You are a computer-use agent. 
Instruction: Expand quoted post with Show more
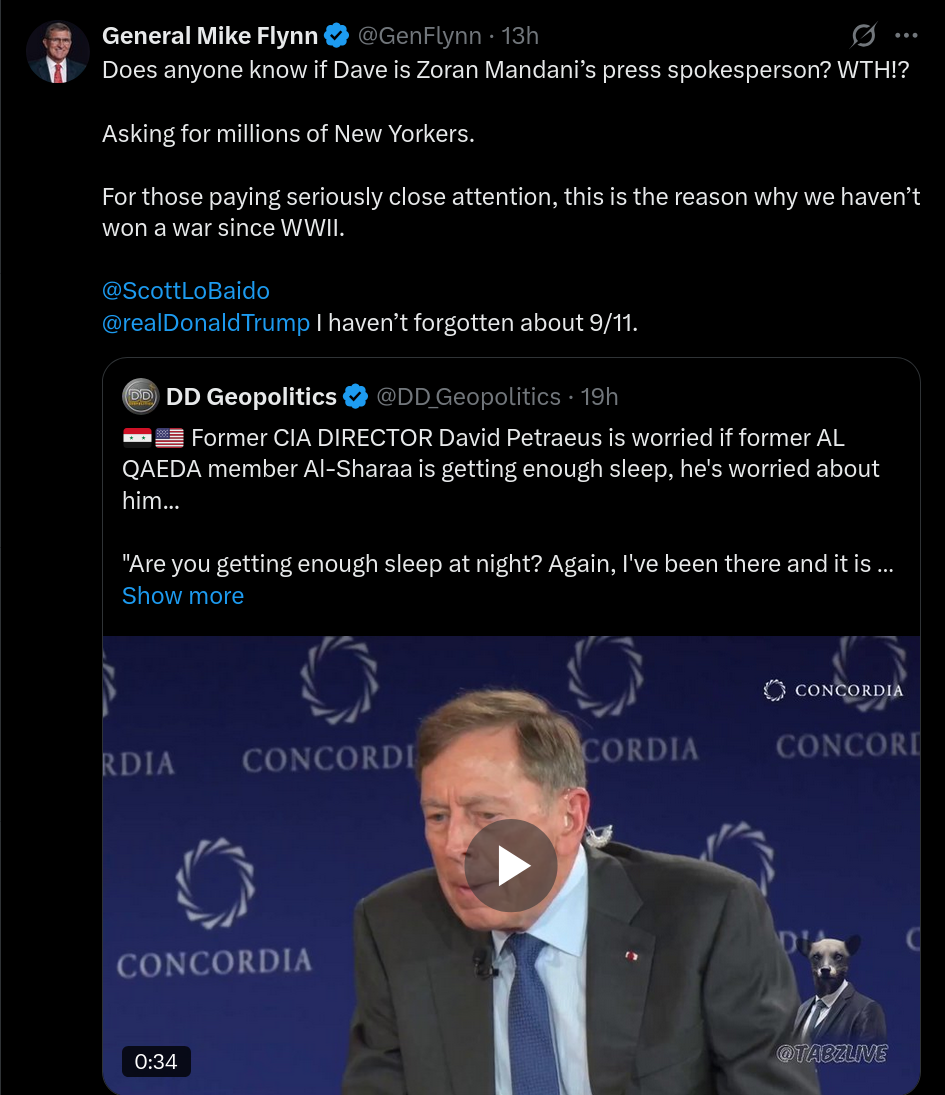[x=183, y=596]
